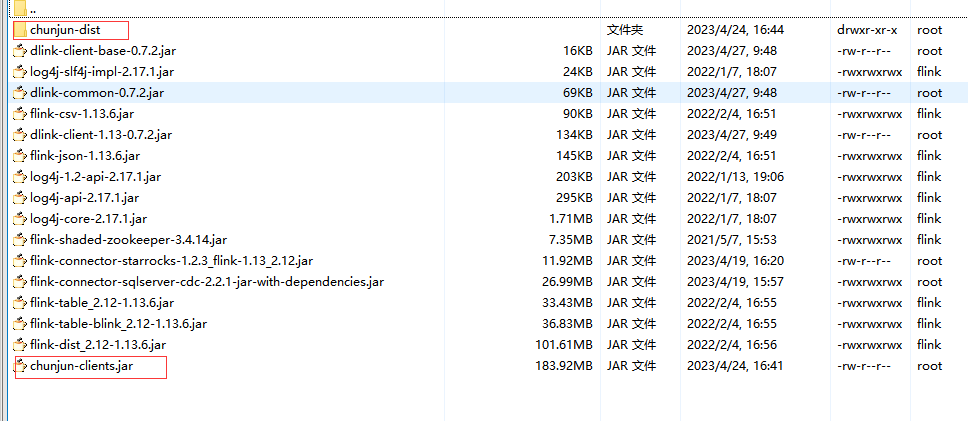Click the chunjun-clients.jar file icon
968x421 pixels.
coord(21,366)
